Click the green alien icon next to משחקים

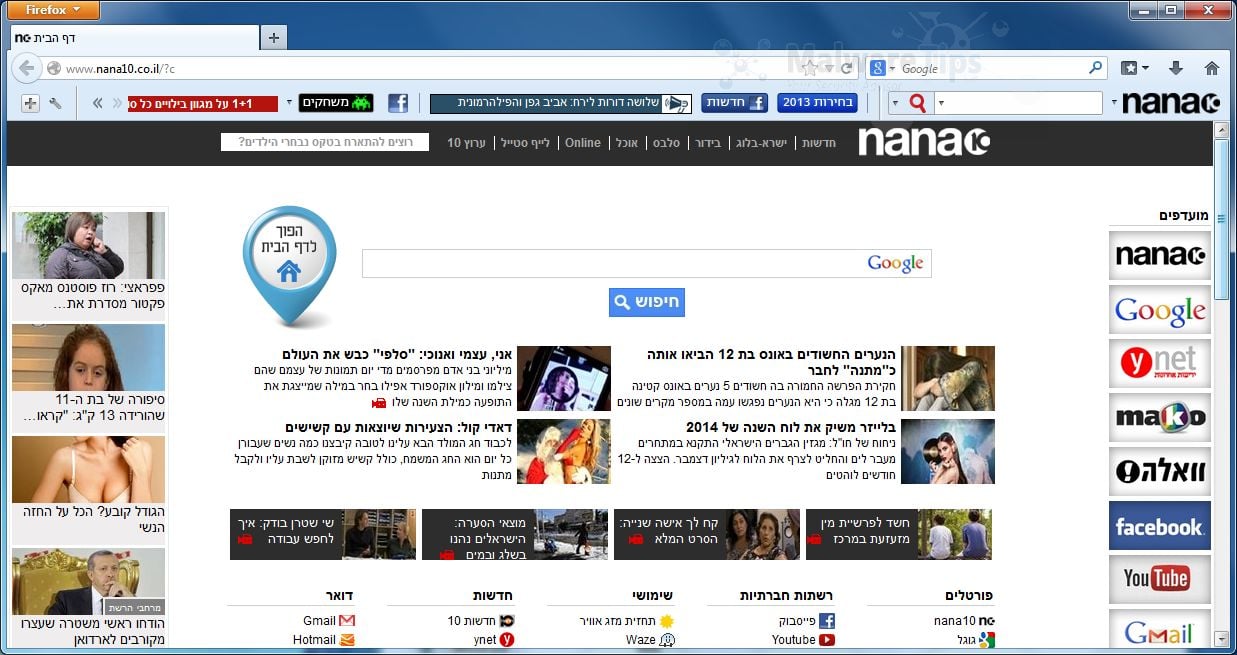[361, 102]
